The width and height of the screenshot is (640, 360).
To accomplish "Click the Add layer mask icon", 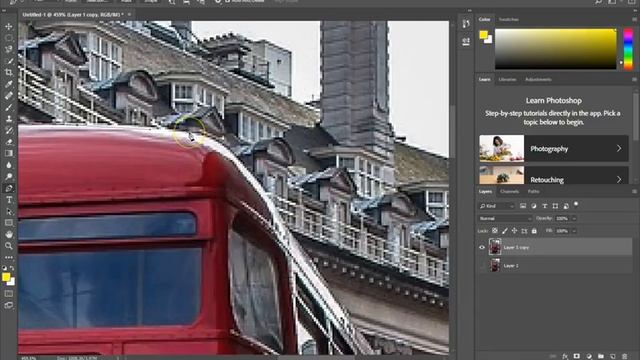I will point(577,356).
